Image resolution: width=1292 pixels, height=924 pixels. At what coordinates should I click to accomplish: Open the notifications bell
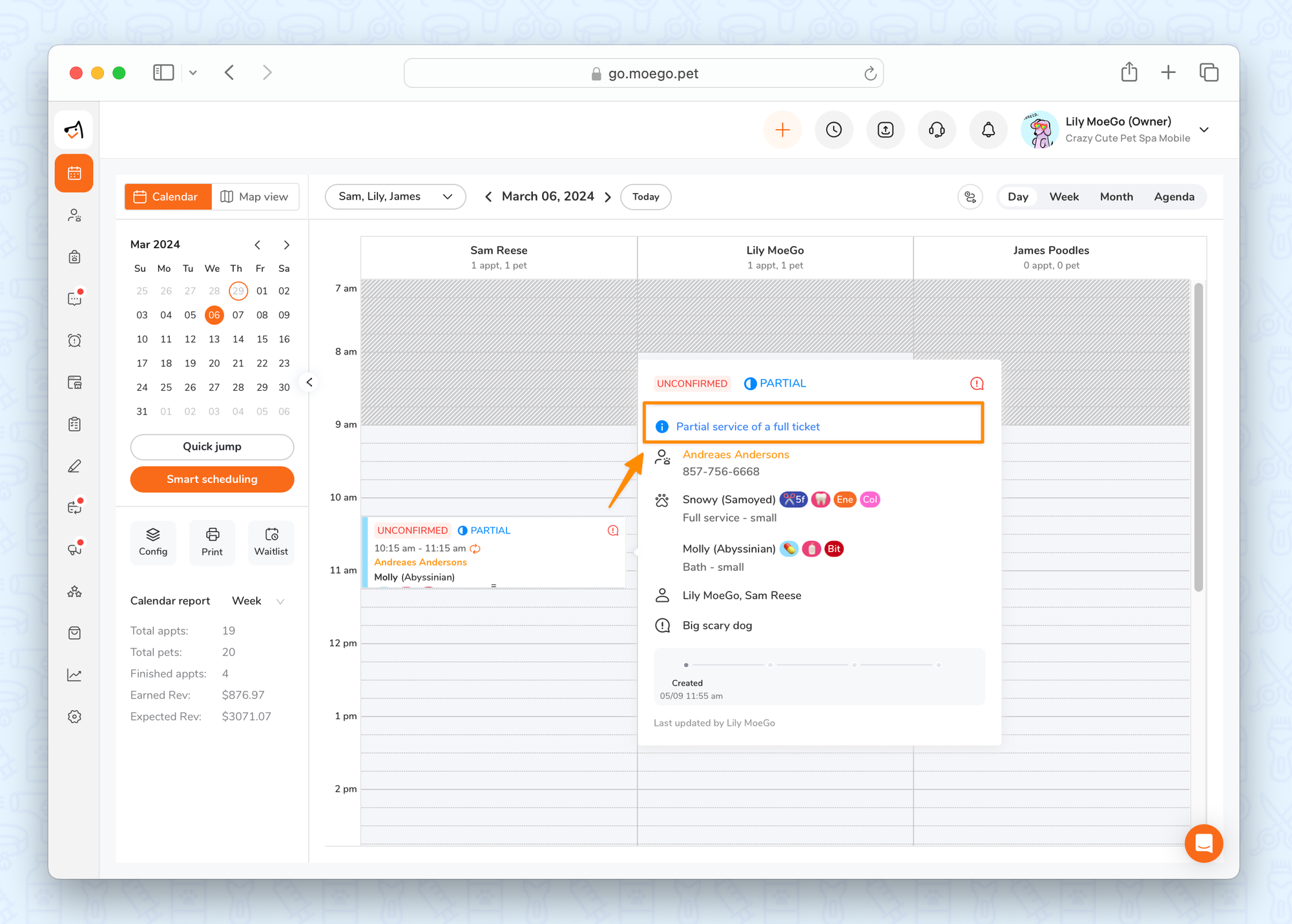(988, 130)
